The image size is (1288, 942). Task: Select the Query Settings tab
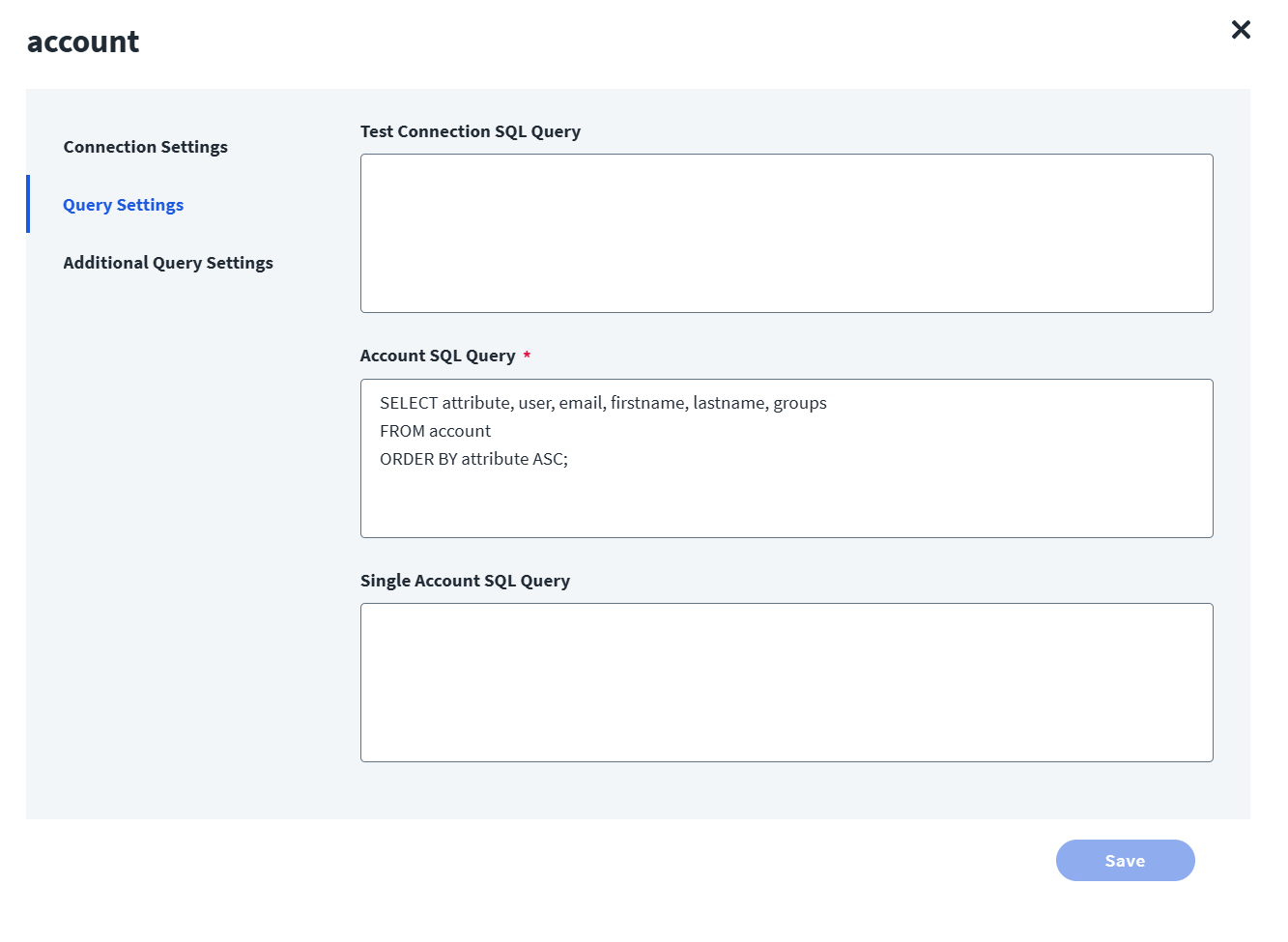click(x=124, y=205)
